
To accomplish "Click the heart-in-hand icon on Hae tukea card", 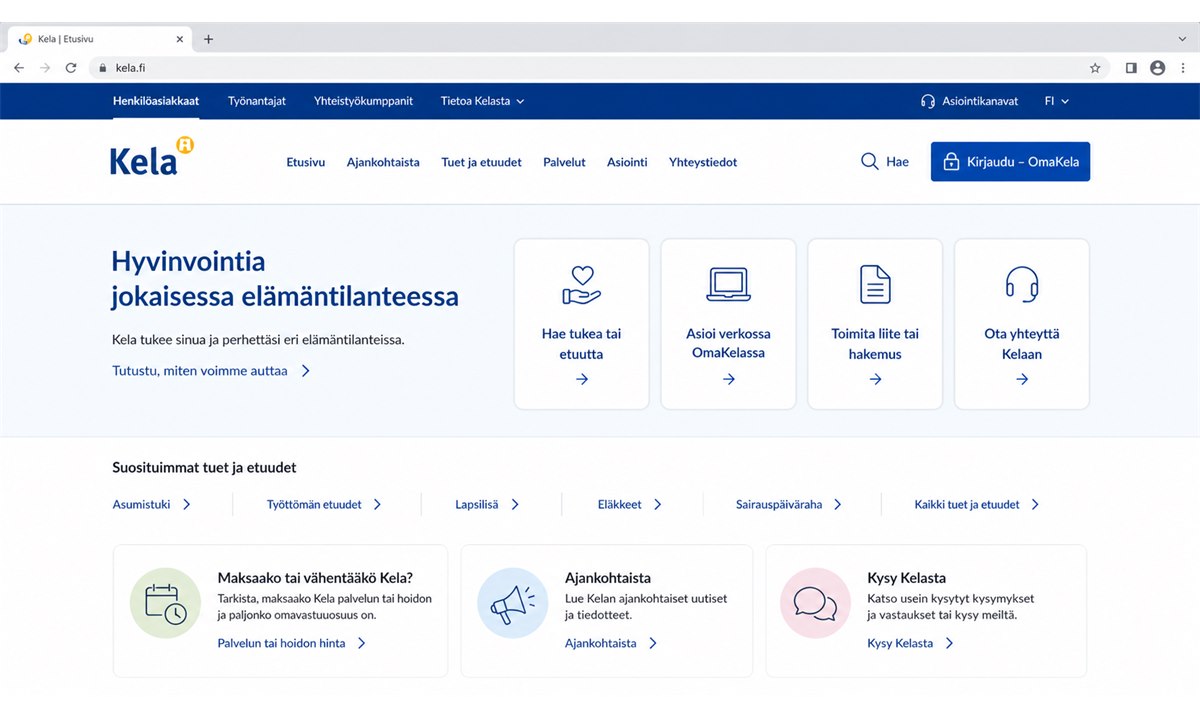I will pyautogui.click(x=582, y=284).
